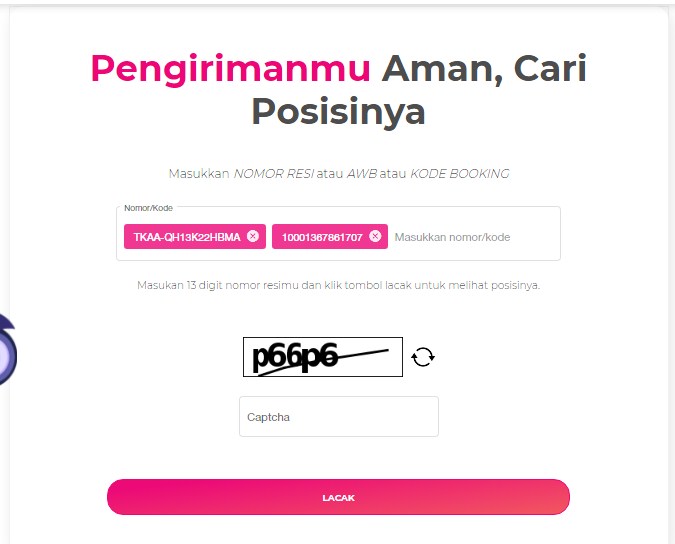Click the Nomor/Kode field label
This screenshot has width=675, height=544.
tap(148, 208)
